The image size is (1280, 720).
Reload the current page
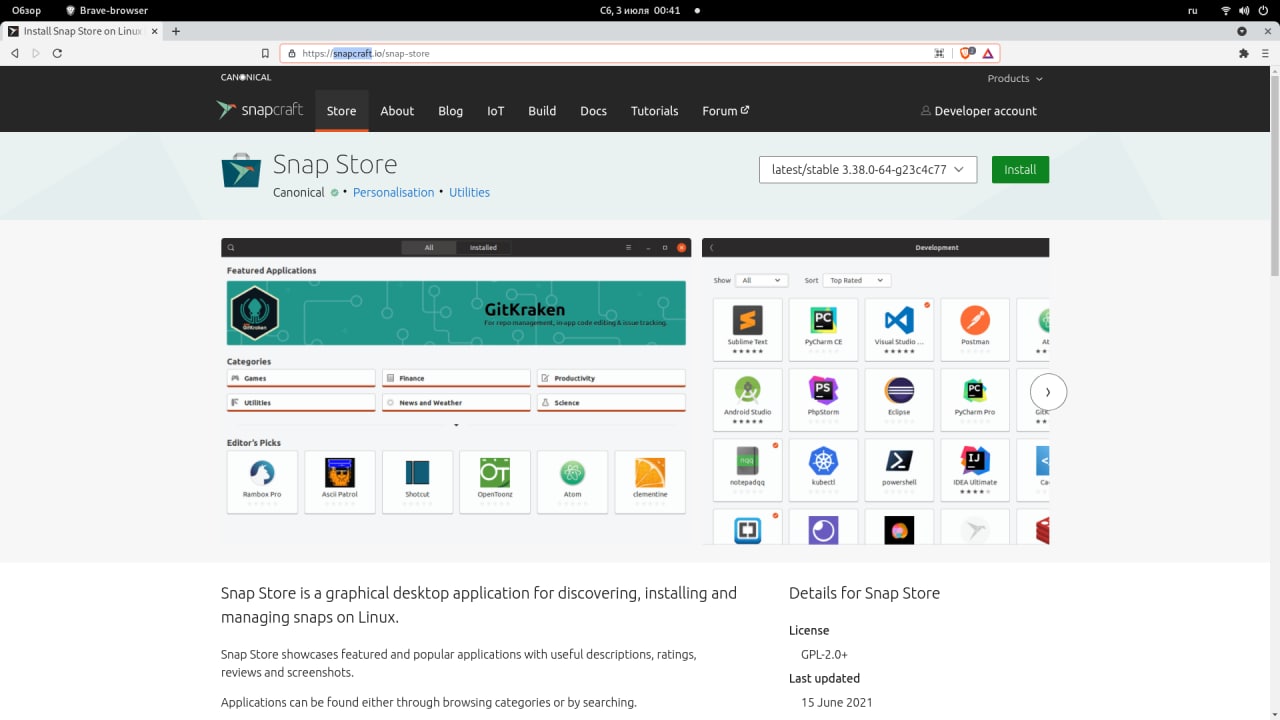click(x=57, y=53)
